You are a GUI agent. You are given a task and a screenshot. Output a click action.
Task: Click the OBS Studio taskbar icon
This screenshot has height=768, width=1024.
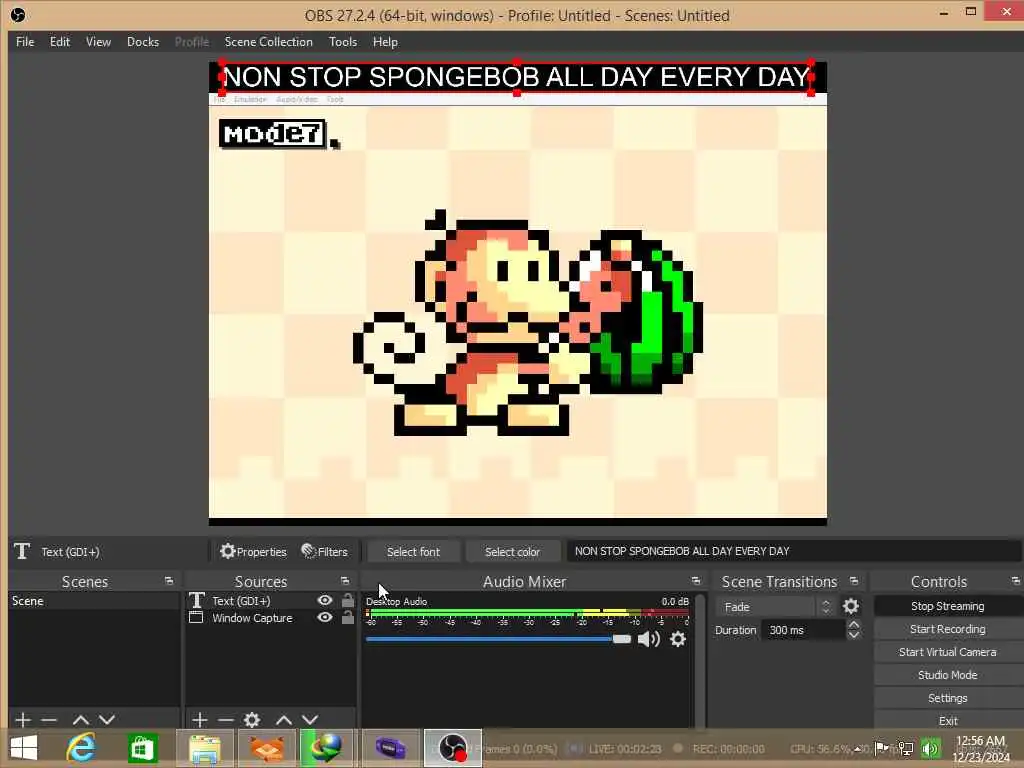[x=453, y=748]
